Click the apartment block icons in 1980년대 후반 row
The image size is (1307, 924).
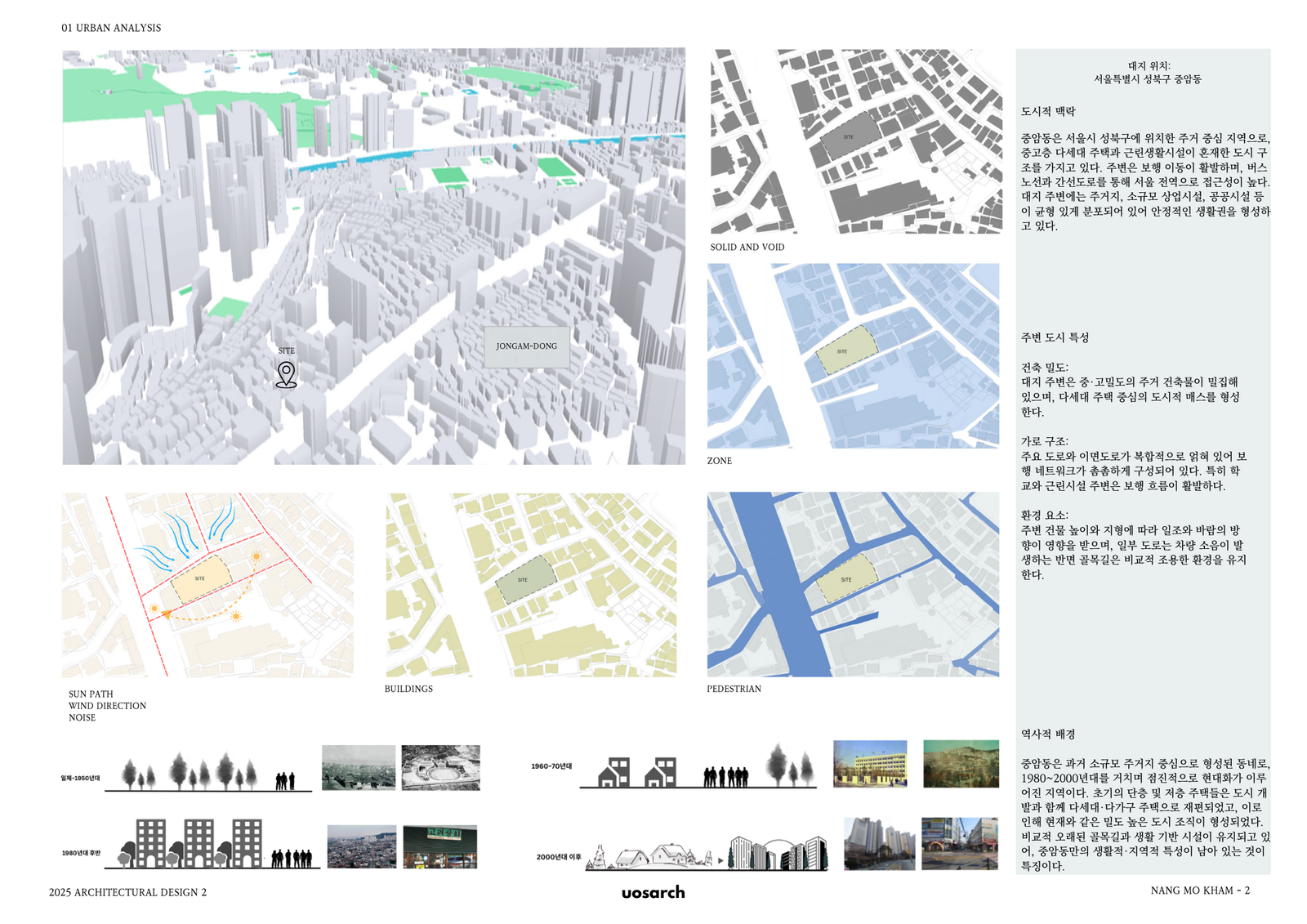(199, 843)
